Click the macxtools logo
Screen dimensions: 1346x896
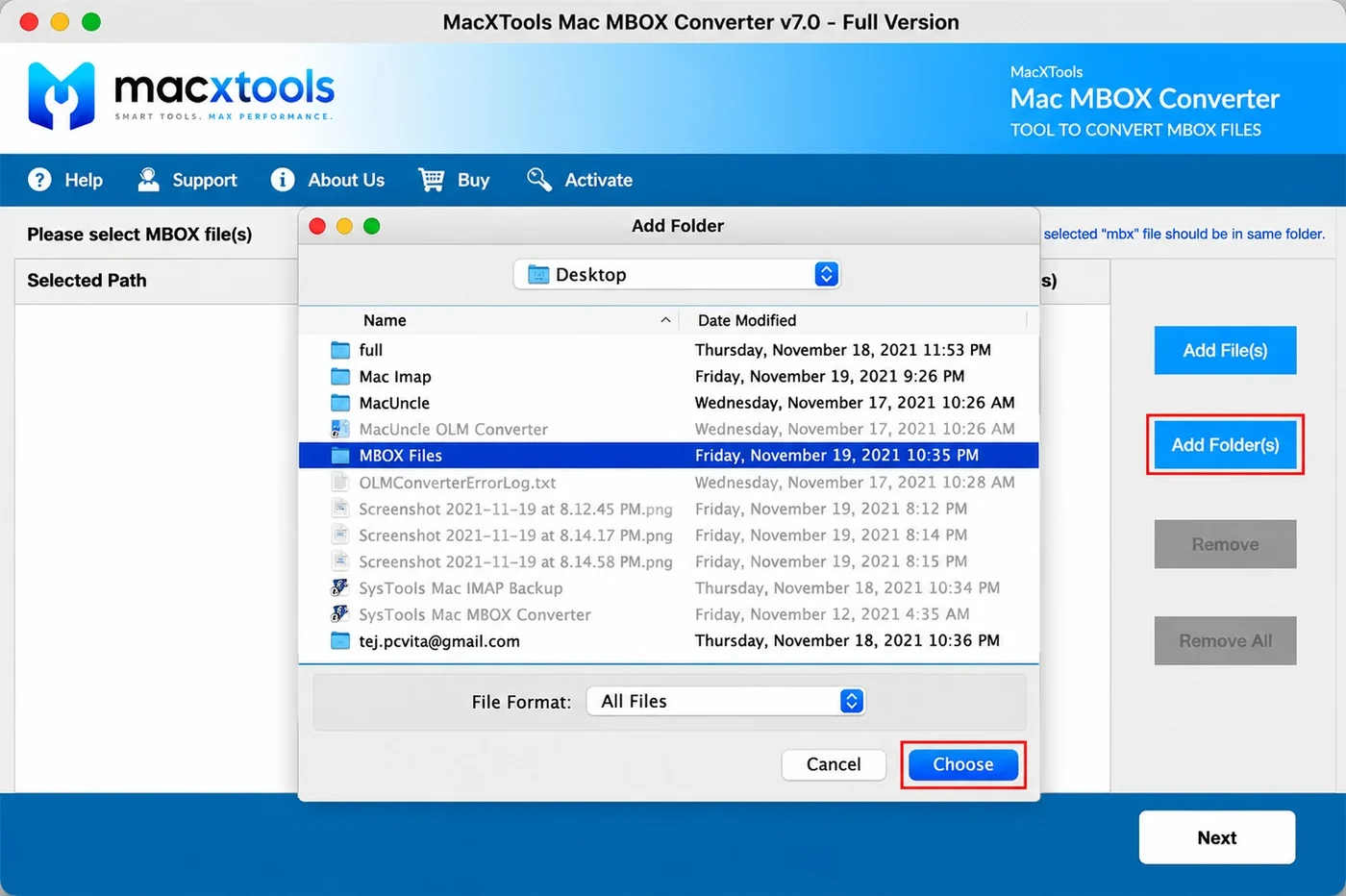click(x=181, y=95)
